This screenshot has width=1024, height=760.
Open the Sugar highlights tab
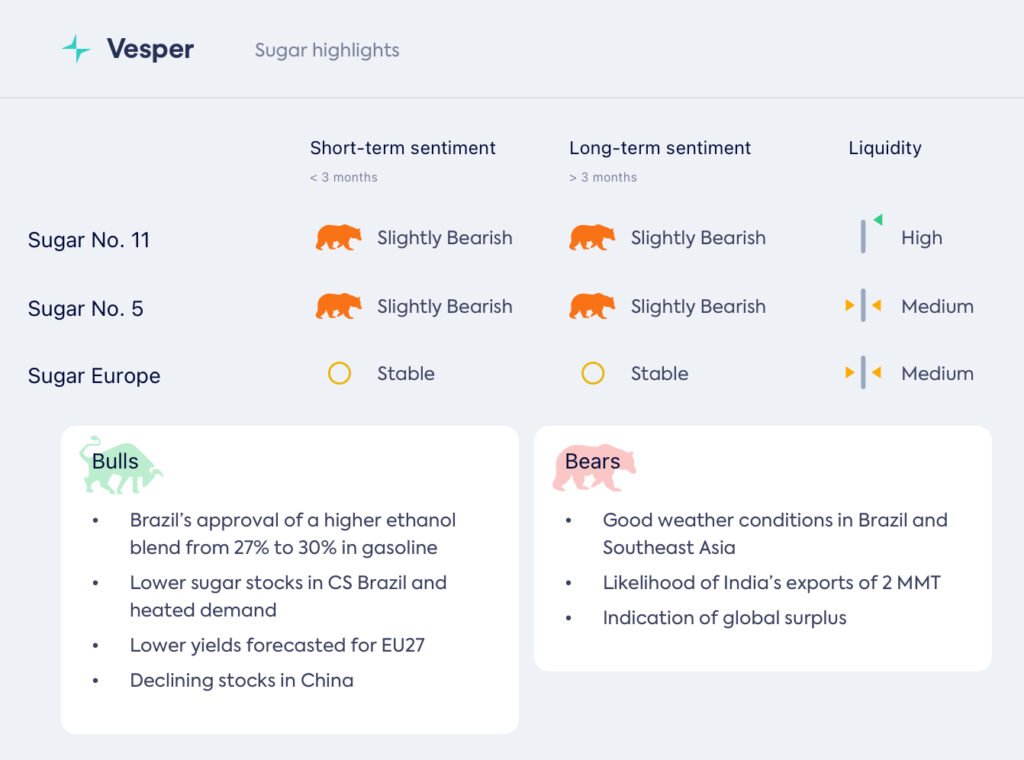(327, 50)
